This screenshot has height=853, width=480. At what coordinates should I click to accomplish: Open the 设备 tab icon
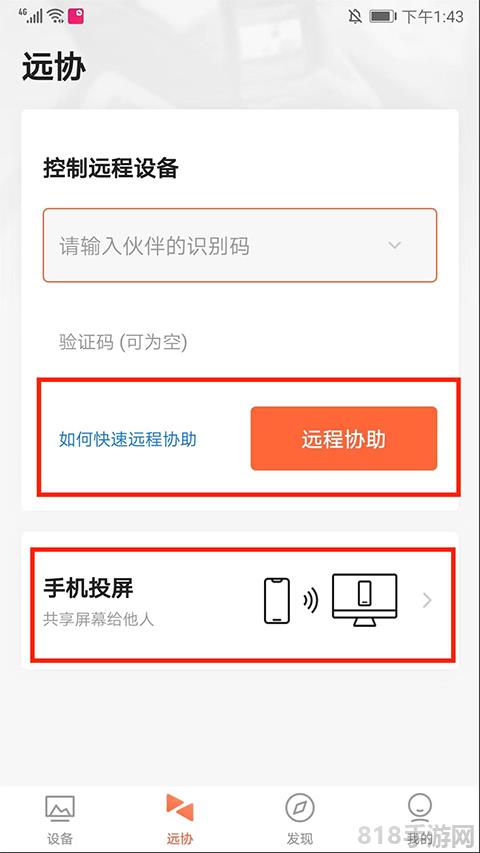60,808
